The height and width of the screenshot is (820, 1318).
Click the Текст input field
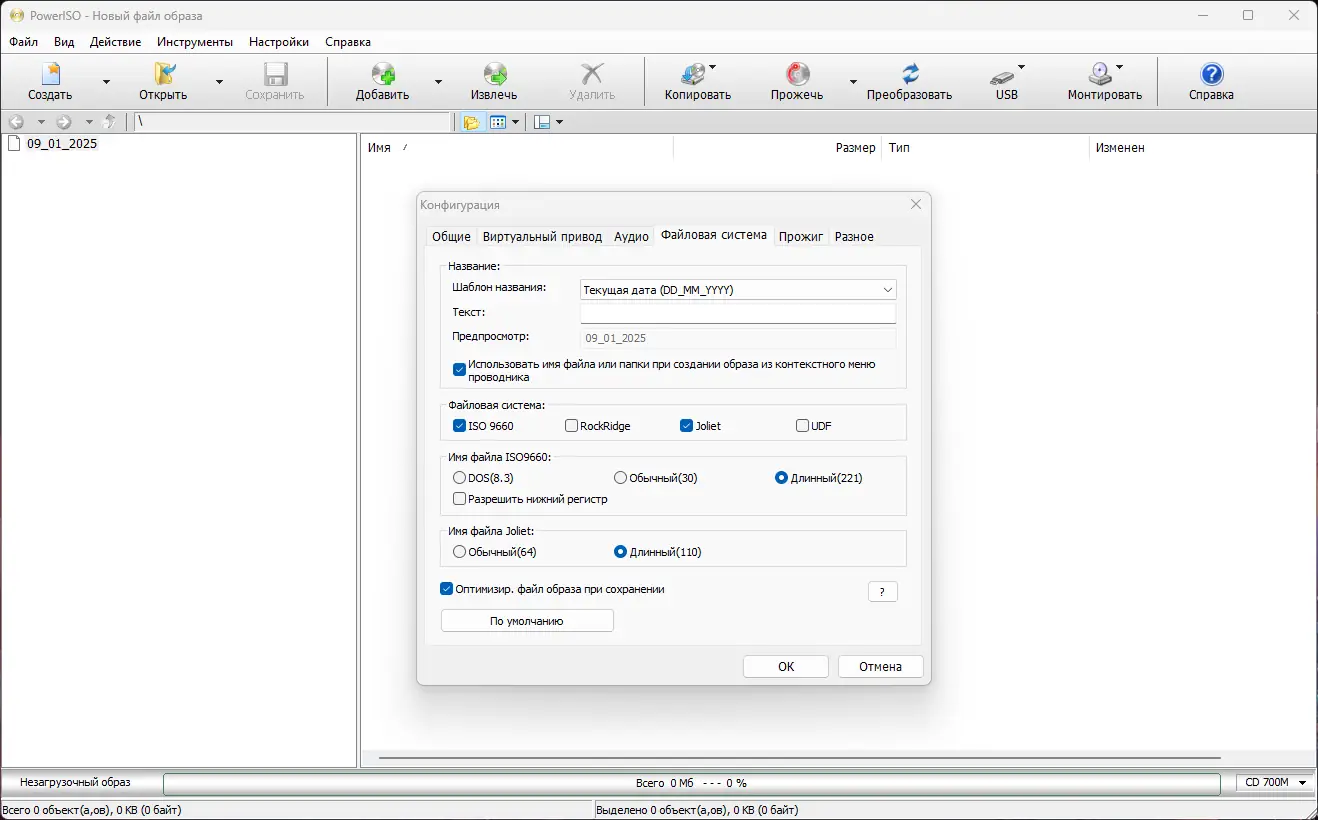(x=738, y=314)
